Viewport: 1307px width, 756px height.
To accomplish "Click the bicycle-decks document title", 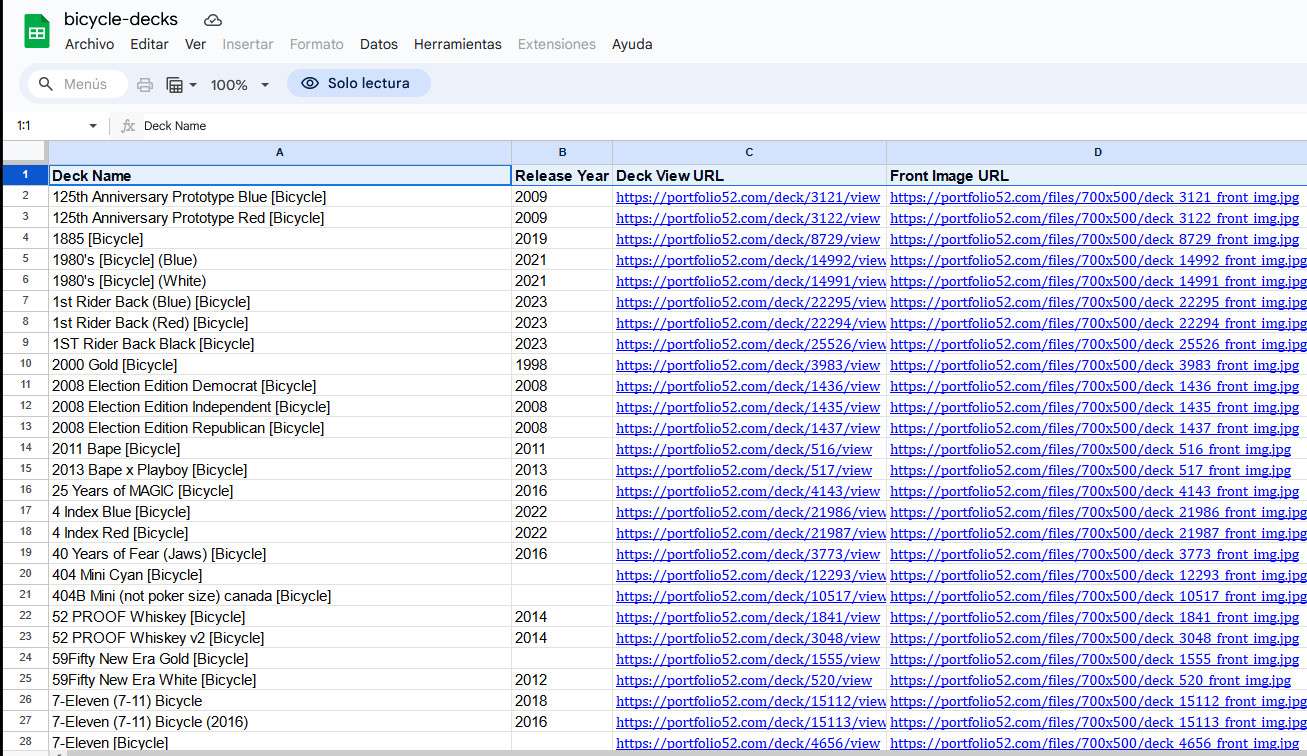I will [x=121, y=19].
